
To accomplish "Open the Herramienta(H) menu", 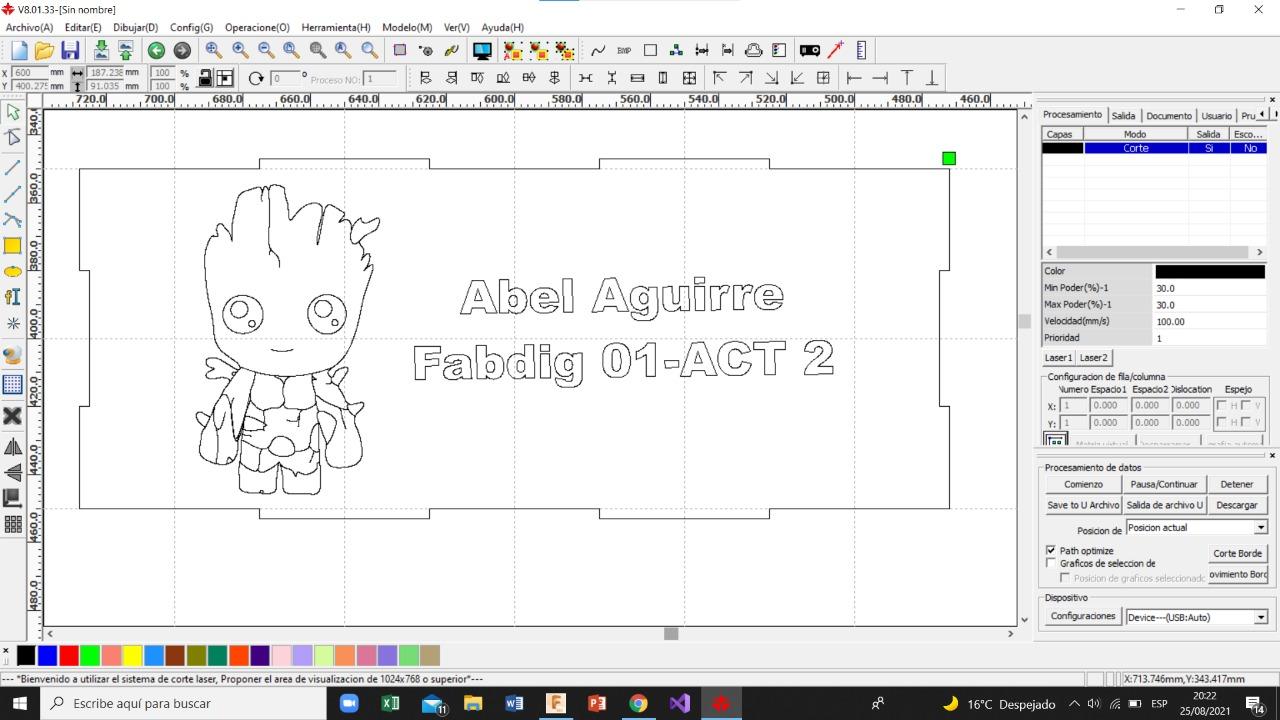I will [336, 27].
